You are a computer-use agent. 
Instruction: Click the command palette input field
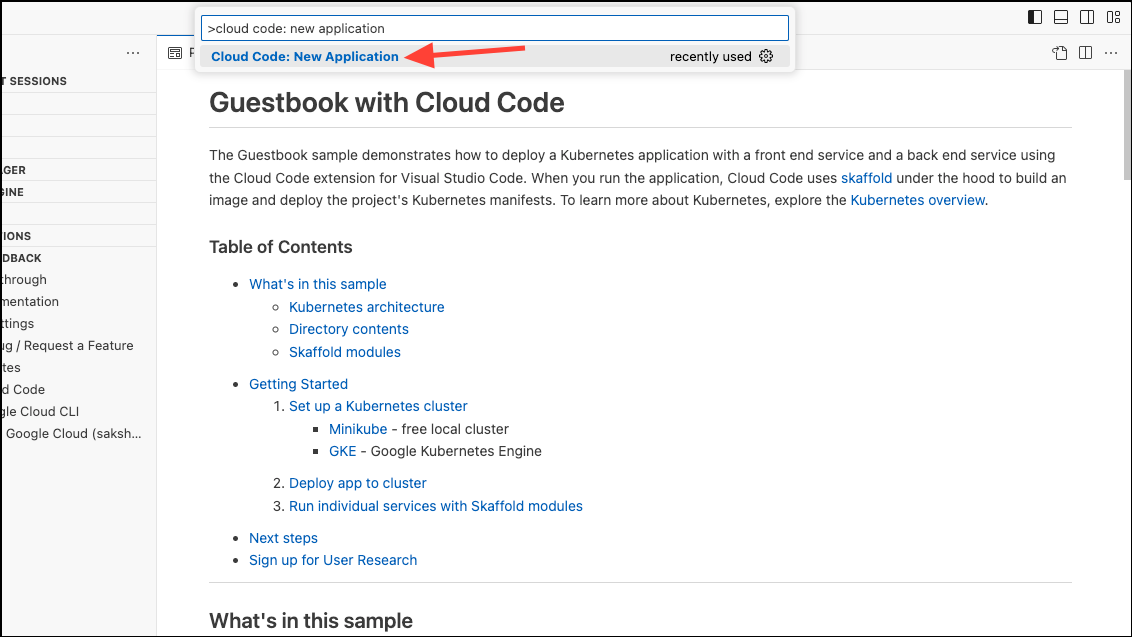[495, 28]
